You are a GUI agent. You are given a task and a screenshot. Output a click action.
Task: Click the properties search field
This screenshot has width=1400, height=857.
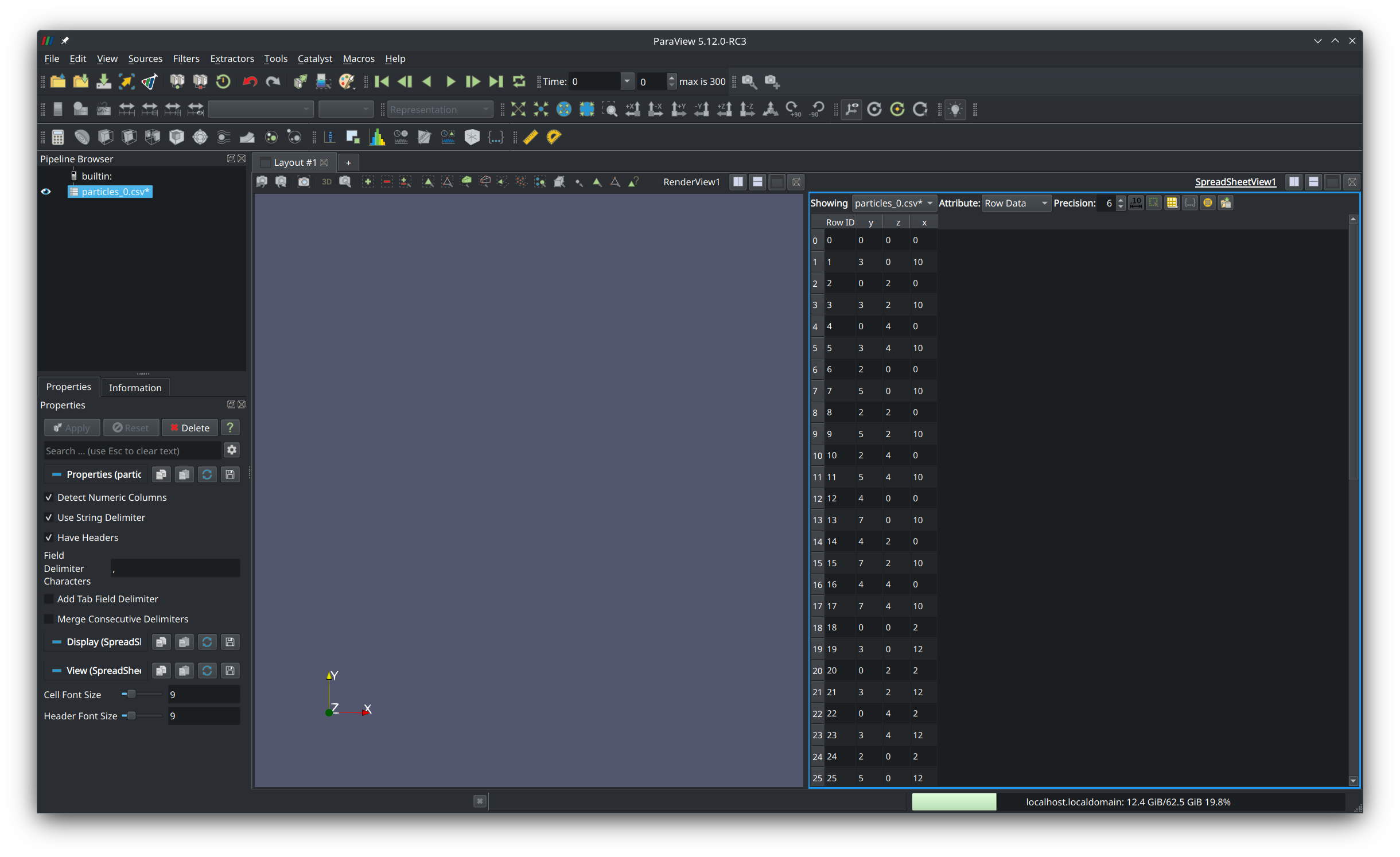click(x=133, y=451)
